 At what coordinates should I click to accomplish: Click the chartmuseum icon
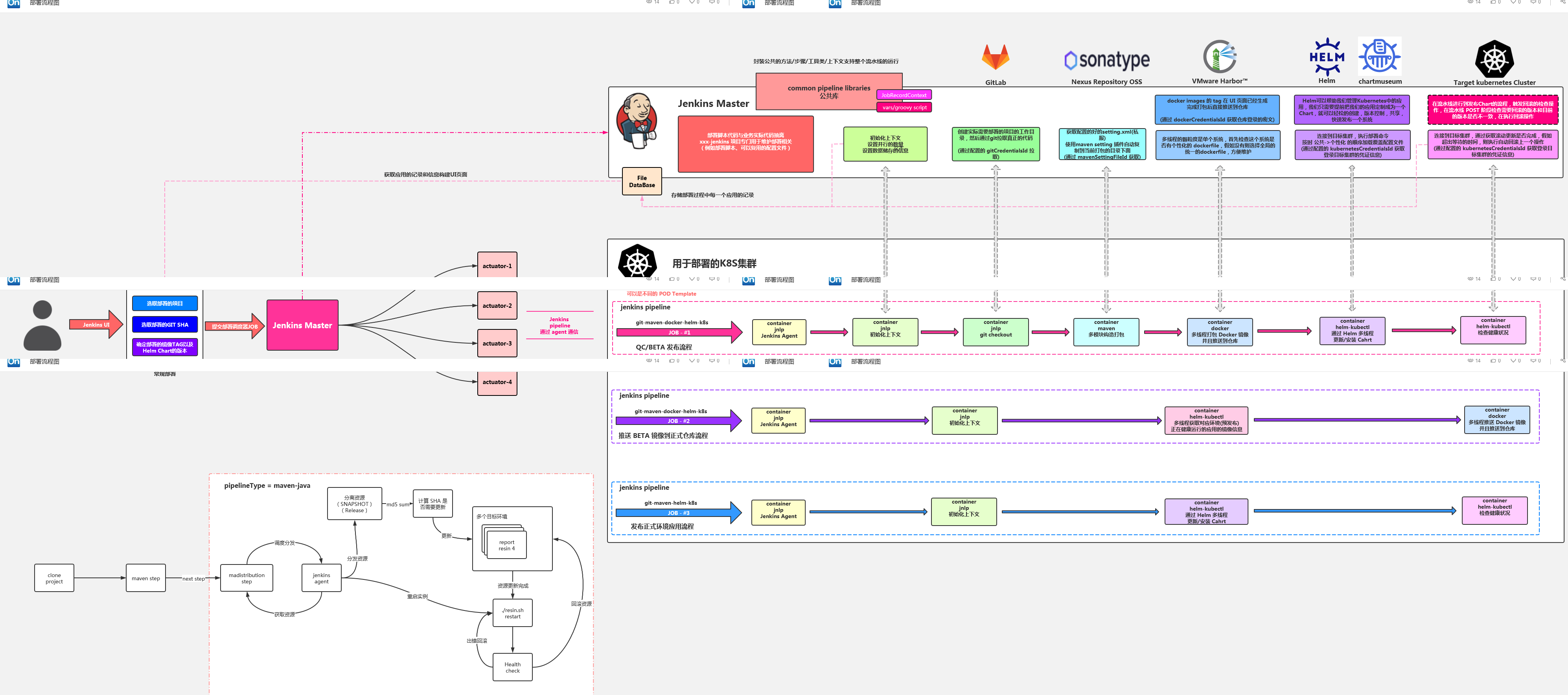point(1379,57)
